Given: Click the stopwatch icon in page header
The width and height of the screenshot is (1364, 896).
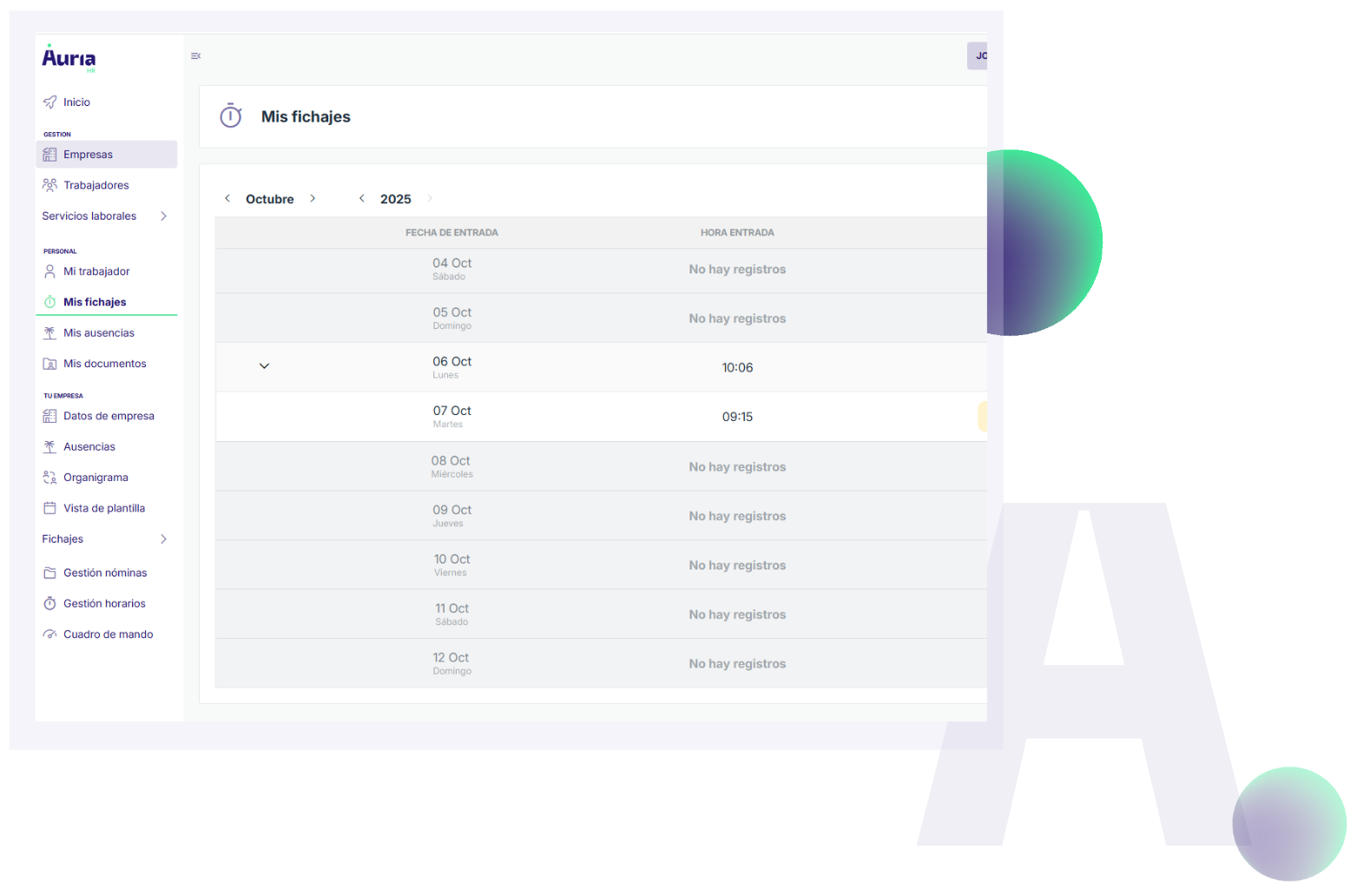Looking at the screenshot, I should pyautogui.click(x=231, y=115).
